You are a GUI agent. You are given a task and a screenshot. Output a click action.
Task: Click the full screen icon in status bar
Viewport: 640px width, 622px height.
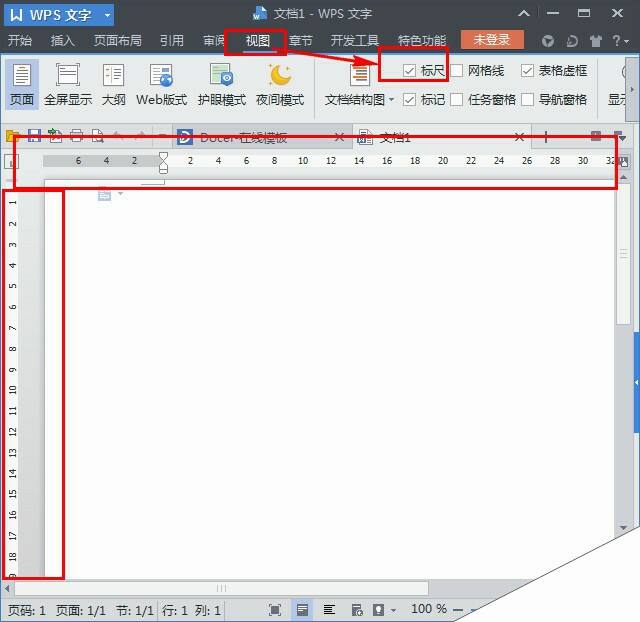pos(275,610)
